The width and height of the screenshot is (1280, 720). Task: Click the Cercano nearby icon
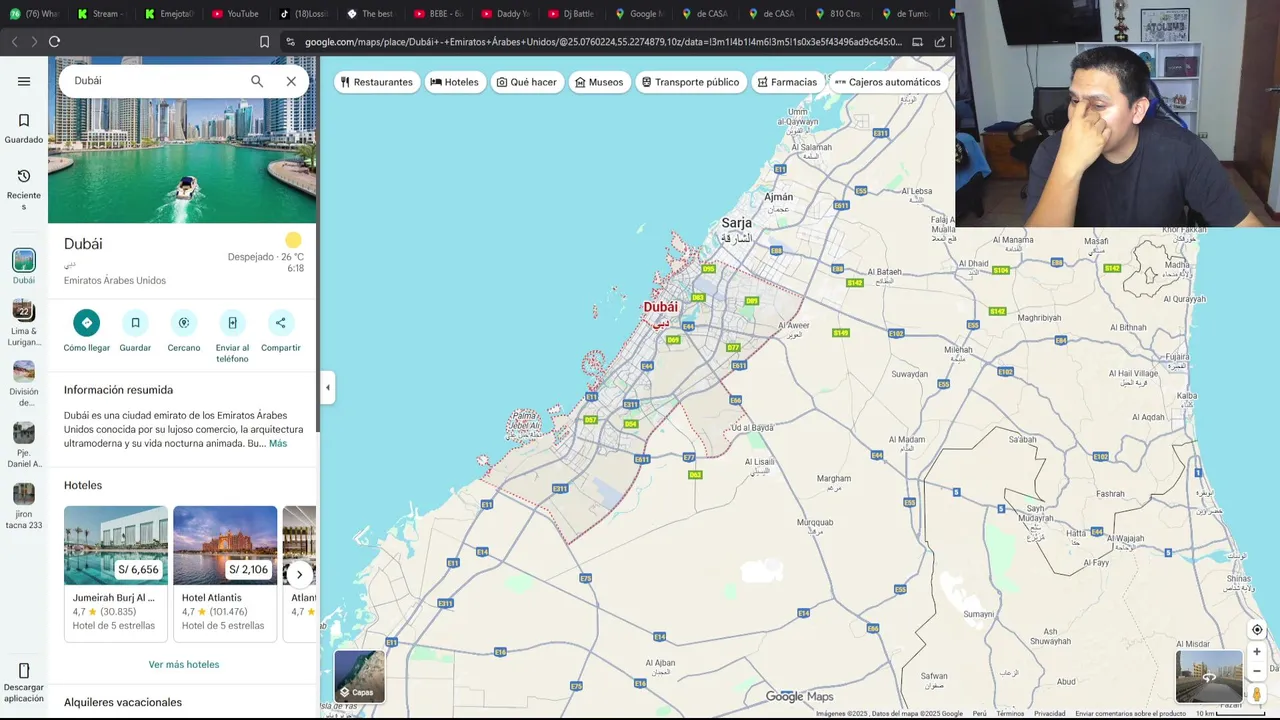point(184,323)
